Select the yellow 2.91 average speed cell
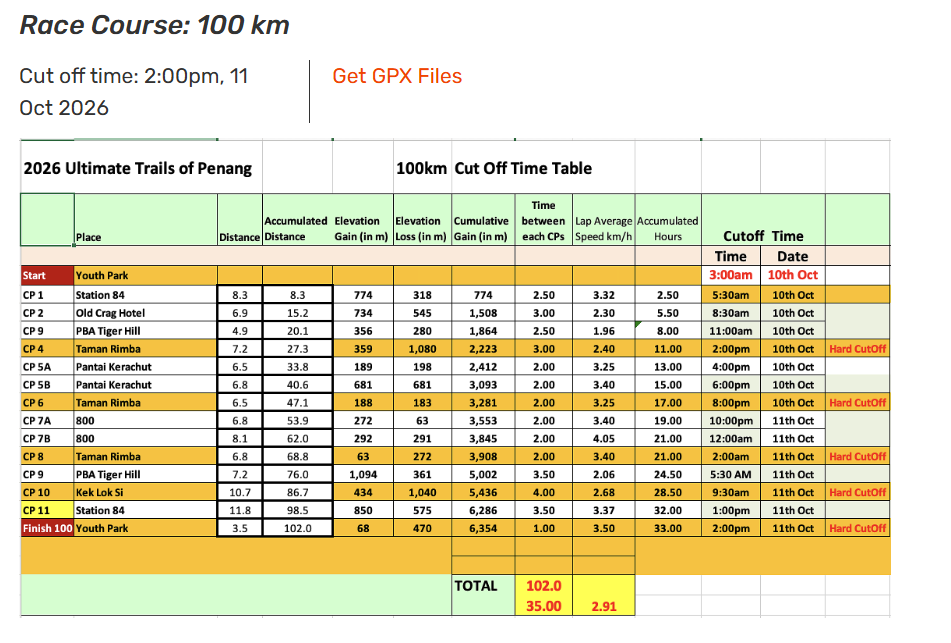951x643 pixels. coord(604,606)
